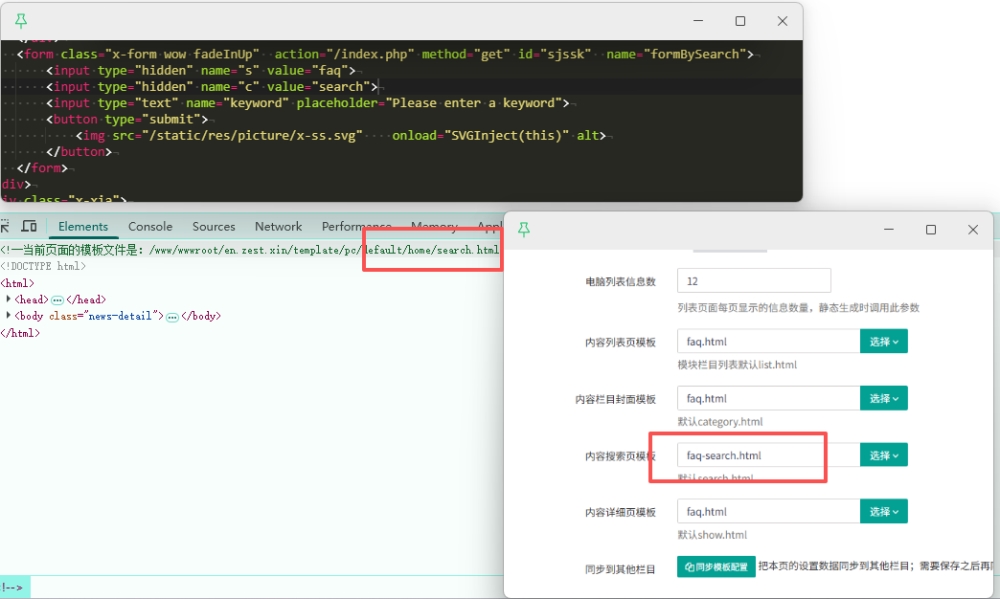The height and width of the screenshot is (599, 1000).
Task: Click the ellipsis badge inside the head tag
Action: pyautogui.click(x=57, y=300)
